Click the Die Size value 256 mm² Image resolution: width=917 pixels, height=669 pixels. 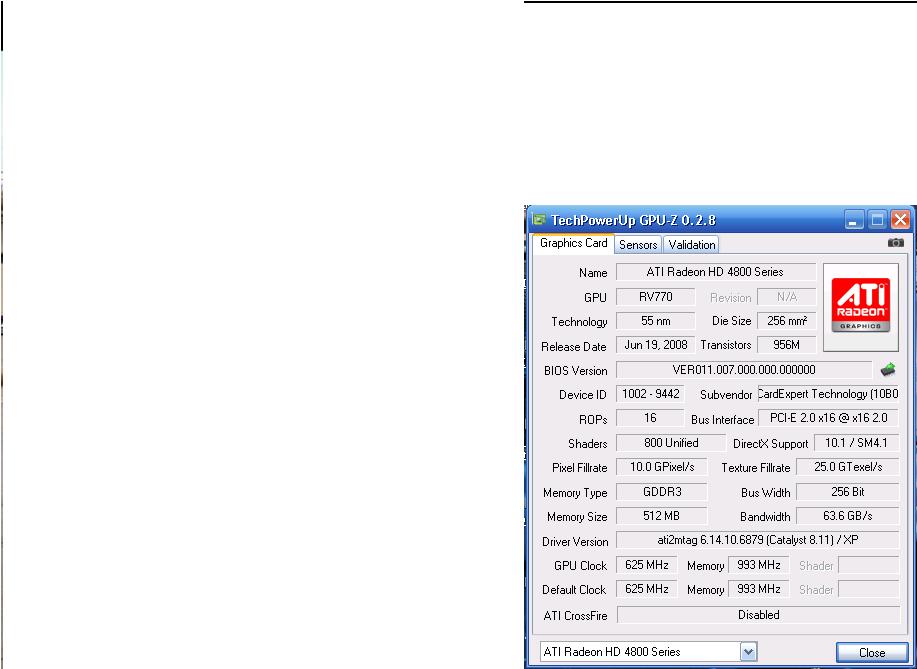point(787,321)
